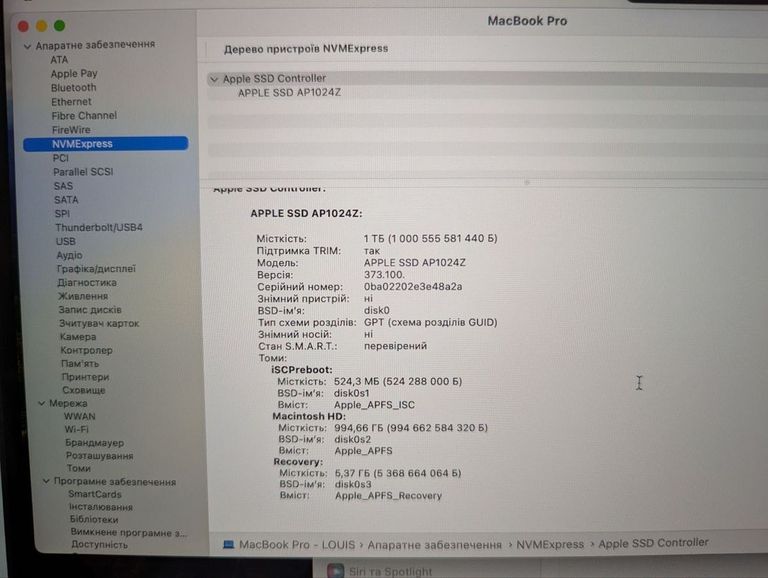Click the Recovery volume heading

coord(298,462)
